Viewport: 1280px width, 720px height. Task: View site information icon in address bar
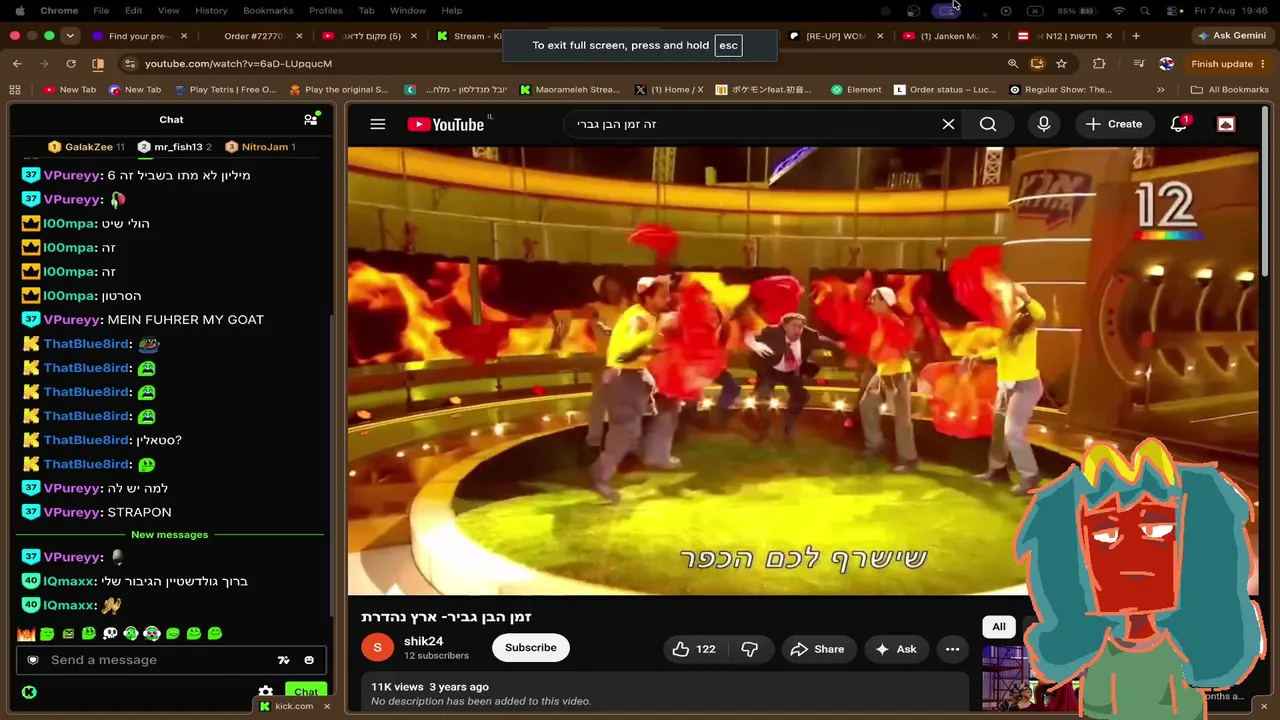point(129,64)
